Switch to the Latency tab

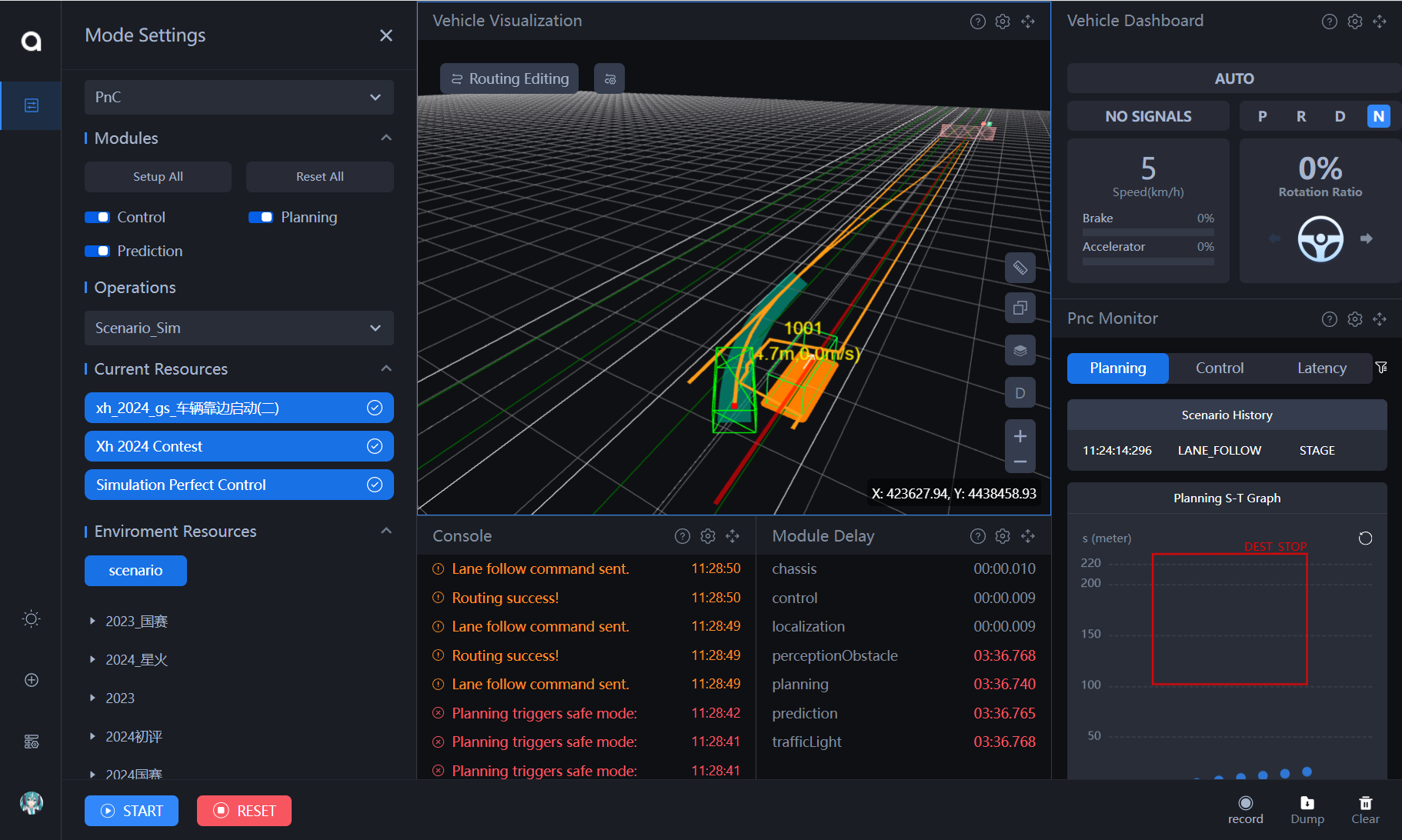(1321, 368)
